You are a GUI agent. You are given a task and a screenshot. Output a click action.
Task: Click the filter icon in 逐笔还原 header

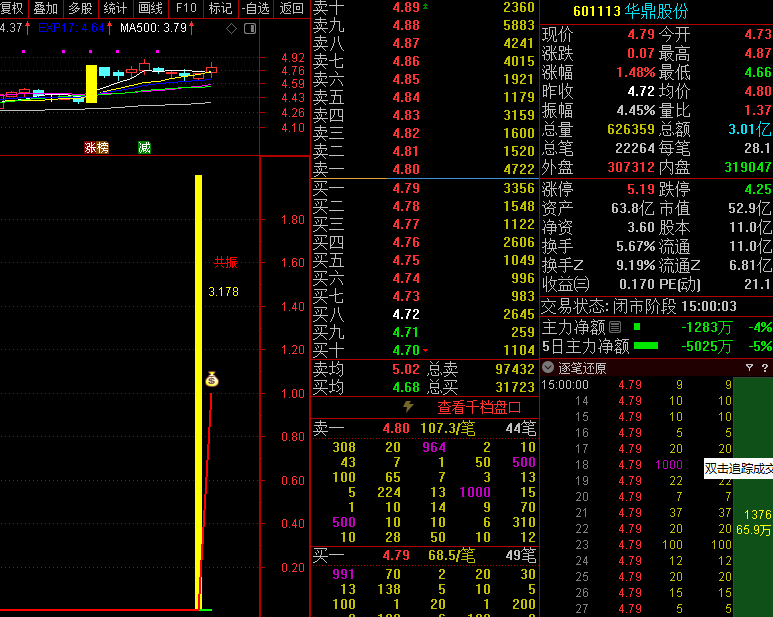749,367
